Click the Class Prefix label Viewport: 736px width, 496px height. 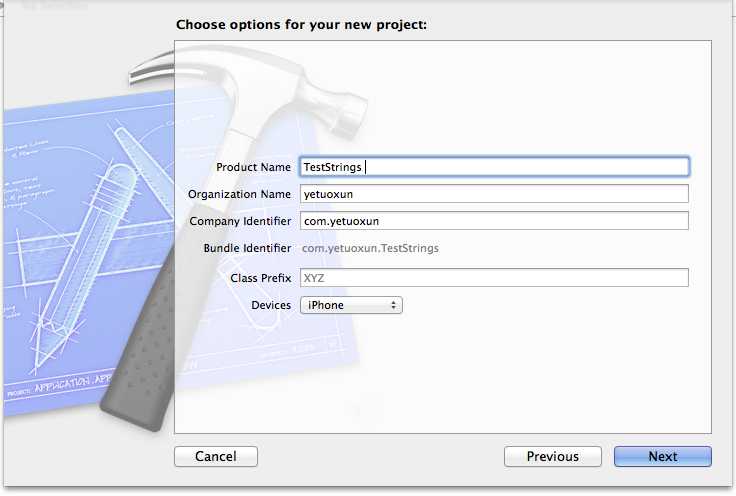(x=261, y=278)
